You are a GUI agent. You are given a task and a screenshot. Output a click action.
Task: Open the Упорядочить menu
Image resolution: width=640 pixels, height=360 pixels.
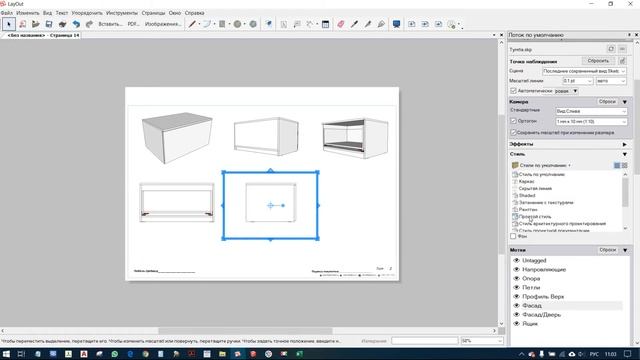tap(87, 13)
